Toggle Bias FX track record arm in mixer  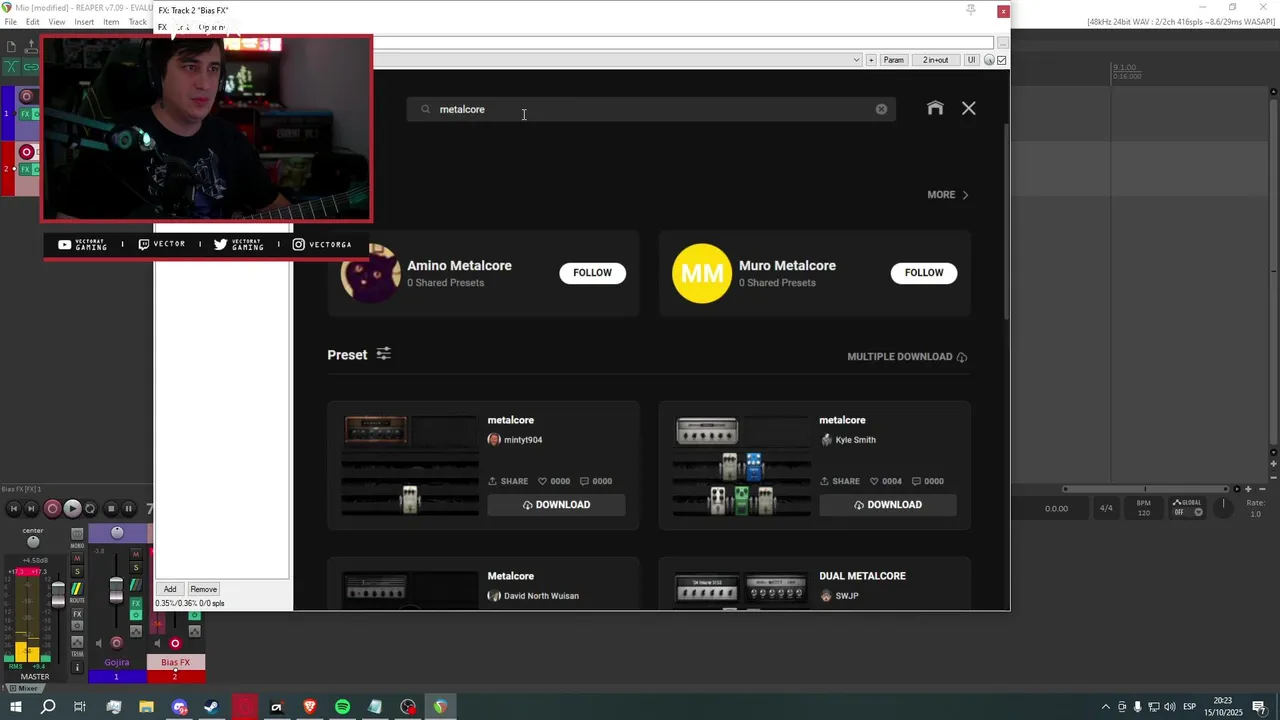coord(175,643)
